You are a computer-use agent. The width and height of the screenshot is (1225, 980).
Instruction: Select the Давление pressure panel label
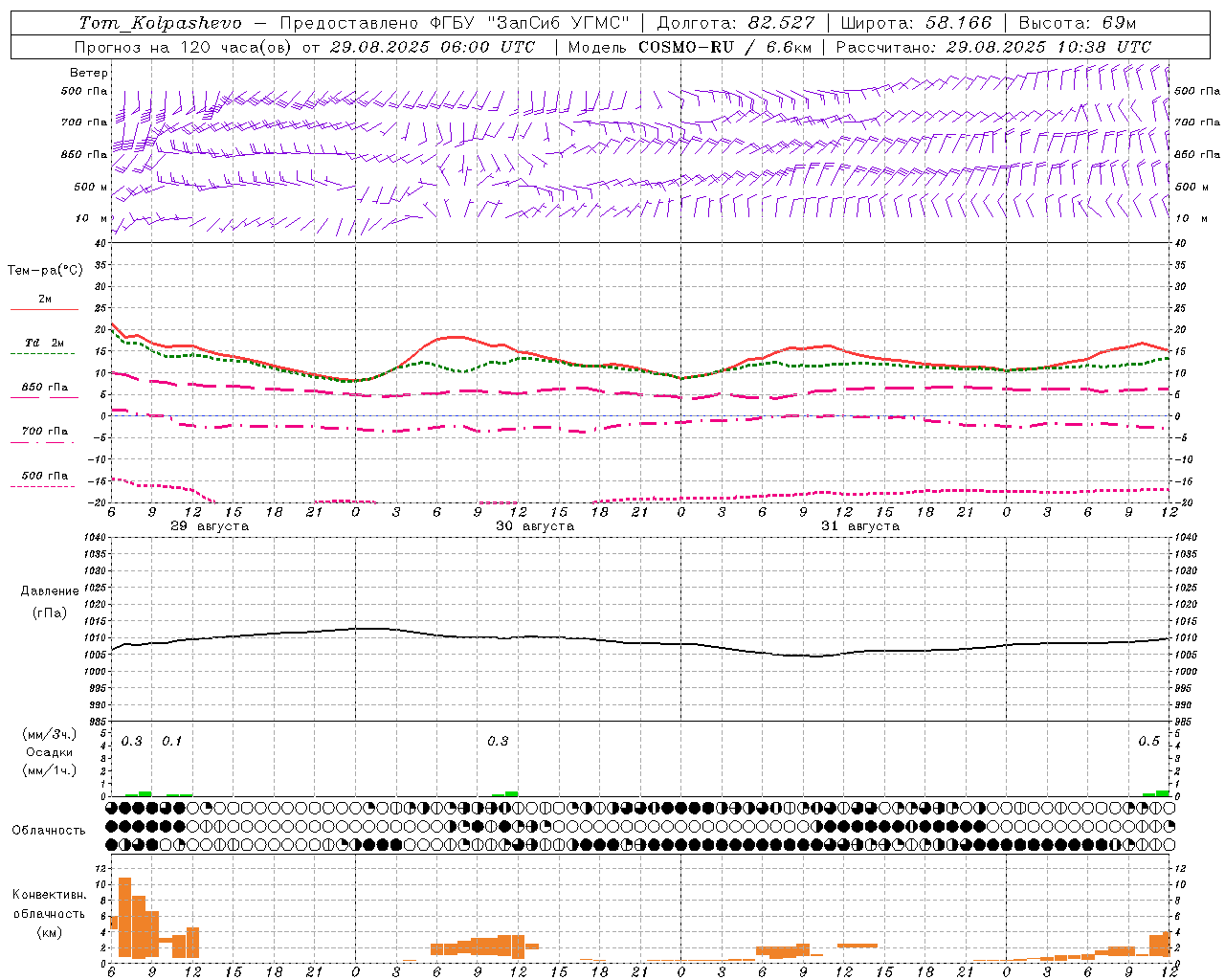pos(50,591)
